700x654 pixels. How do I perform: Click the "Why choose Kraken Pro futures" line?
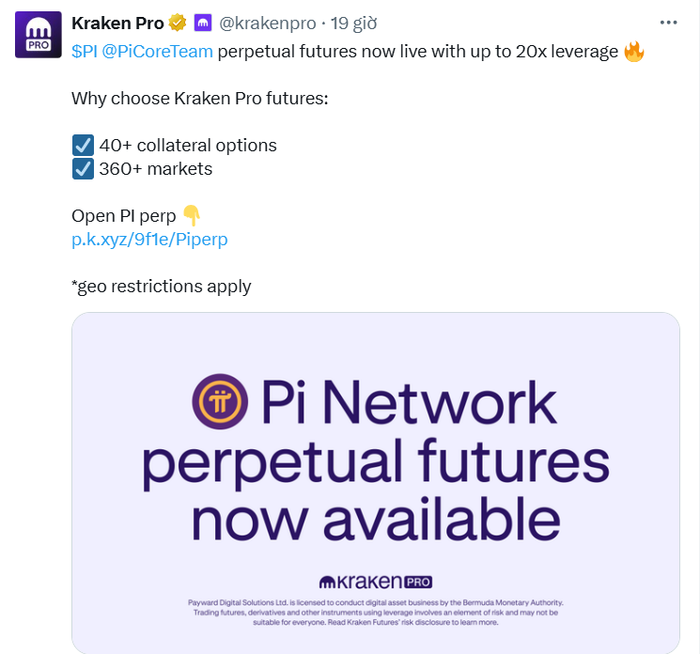coord(199,98)
